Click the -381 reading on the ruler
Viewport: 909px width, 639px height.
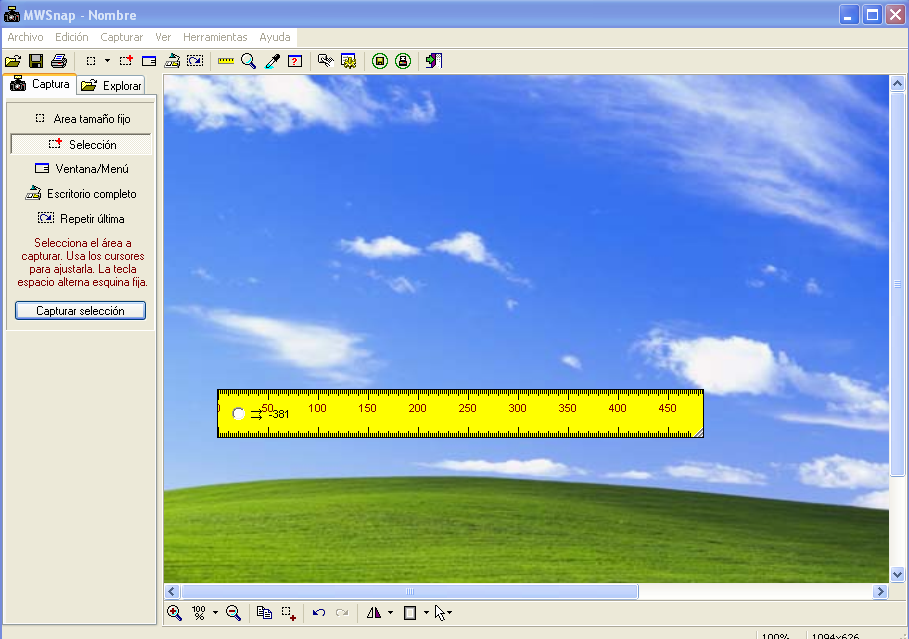tap(279, 414)
